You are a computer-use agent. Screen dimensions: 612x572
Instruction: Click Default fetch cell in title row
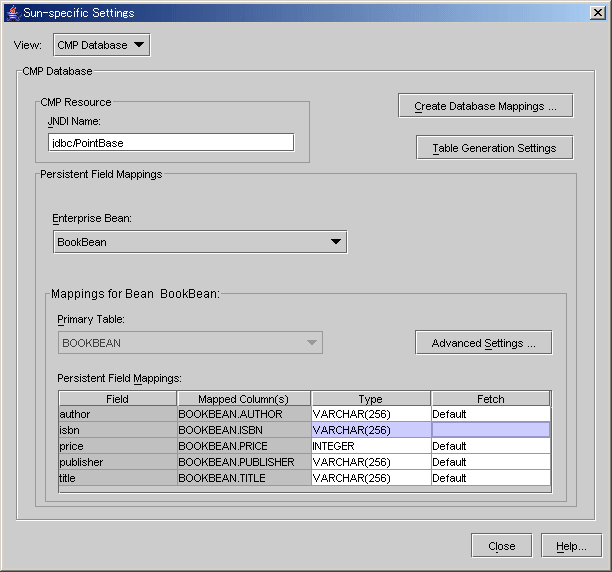(491, 478)
